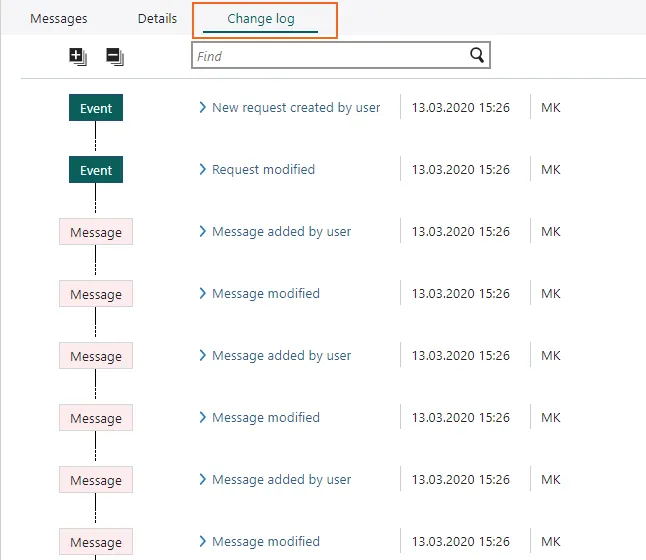Click the expand all entries icon

[78, 57]
